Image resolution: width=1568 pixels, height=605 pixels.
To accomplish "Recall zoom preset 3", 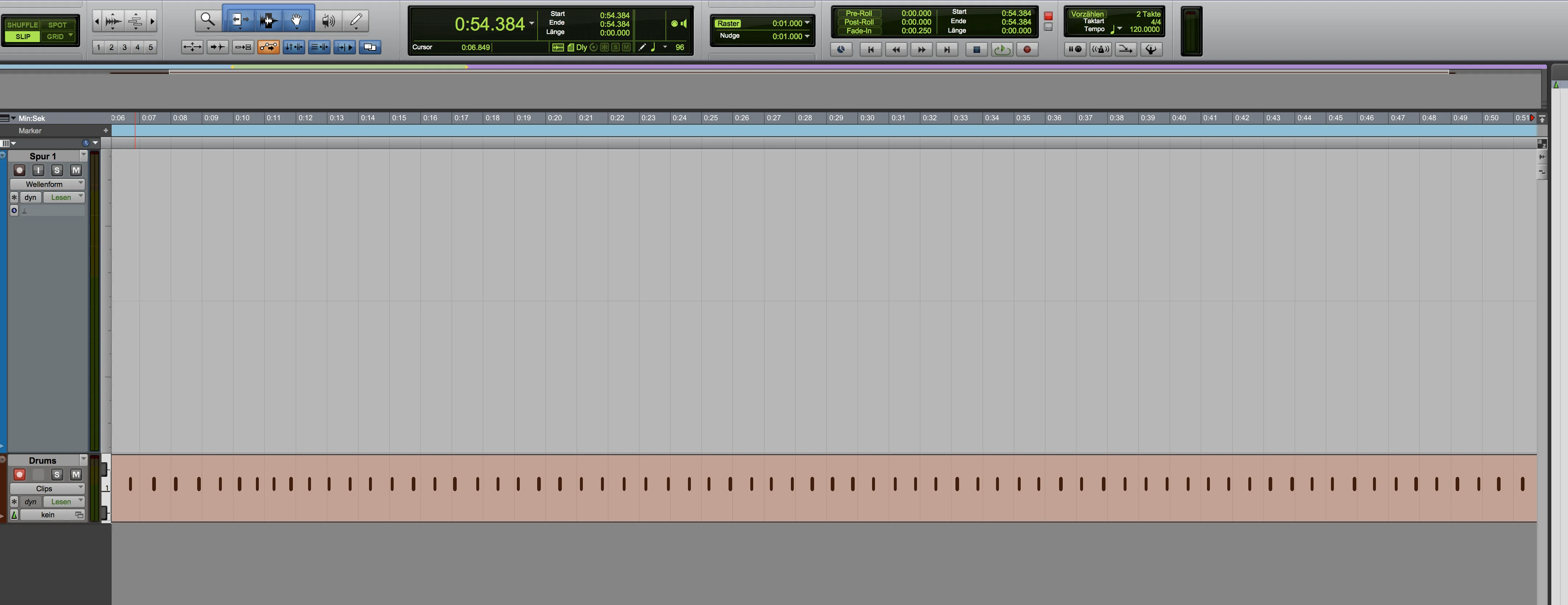I will click(x=124, y=47).
